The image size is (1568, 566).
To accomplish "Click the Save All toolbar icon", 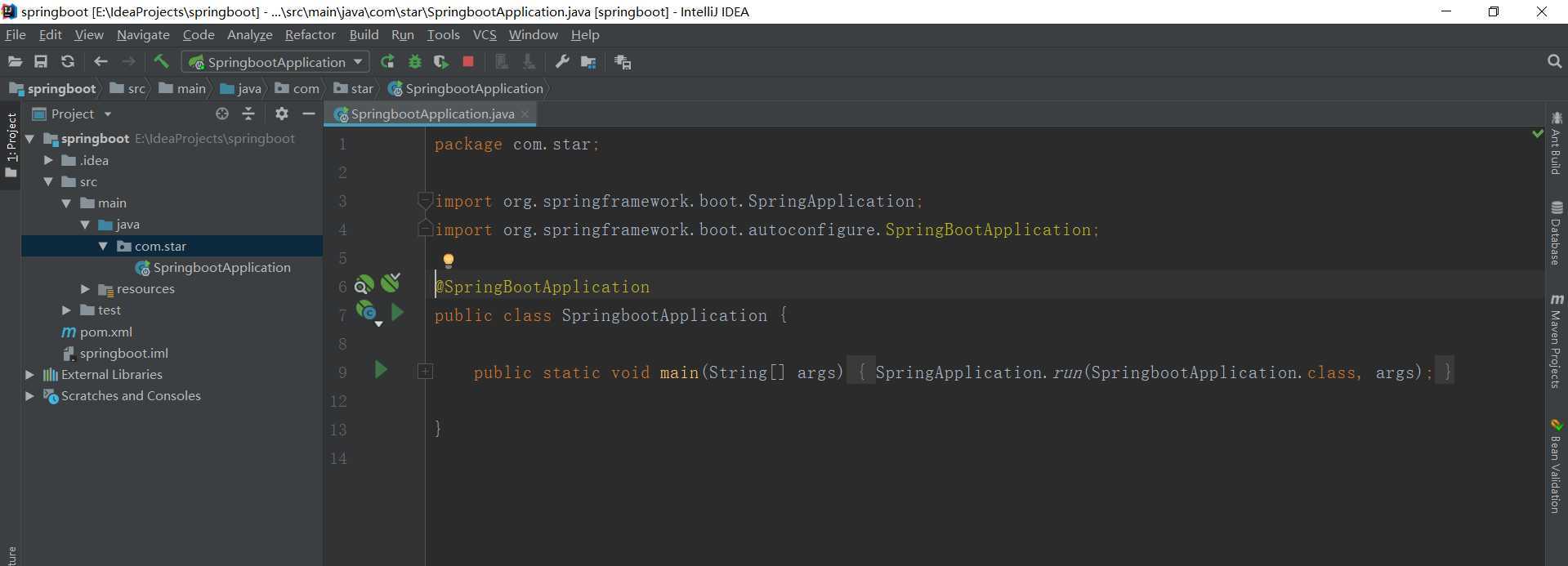I will click(41, 62).
